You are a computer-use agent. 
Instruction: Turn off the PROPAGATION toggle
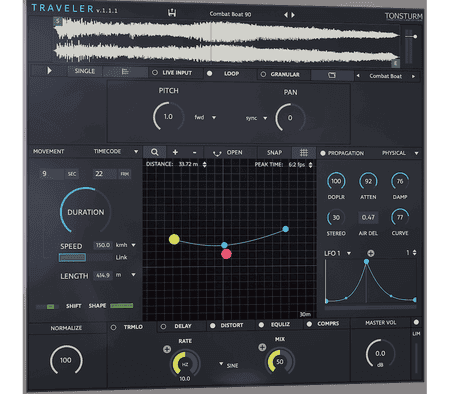[323, 153]
